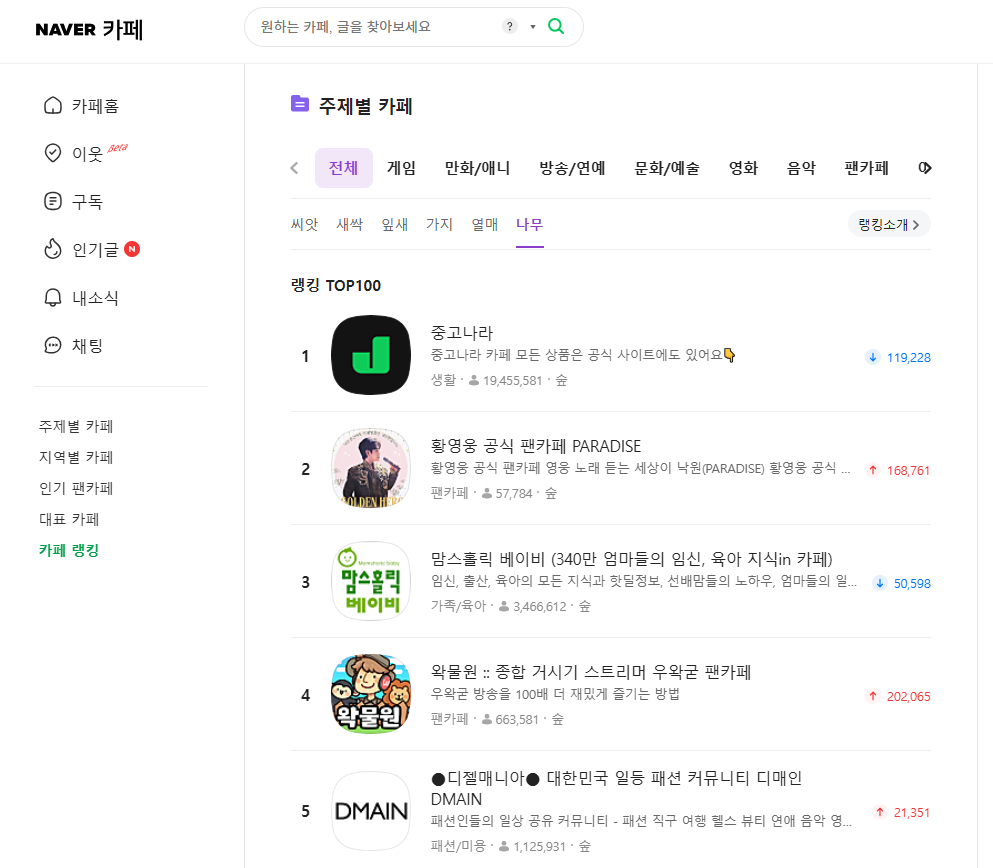Viewport: 993px width, 868px height.
Task: Open 구독 subscriptions icon
Action: tap(53, 201)
